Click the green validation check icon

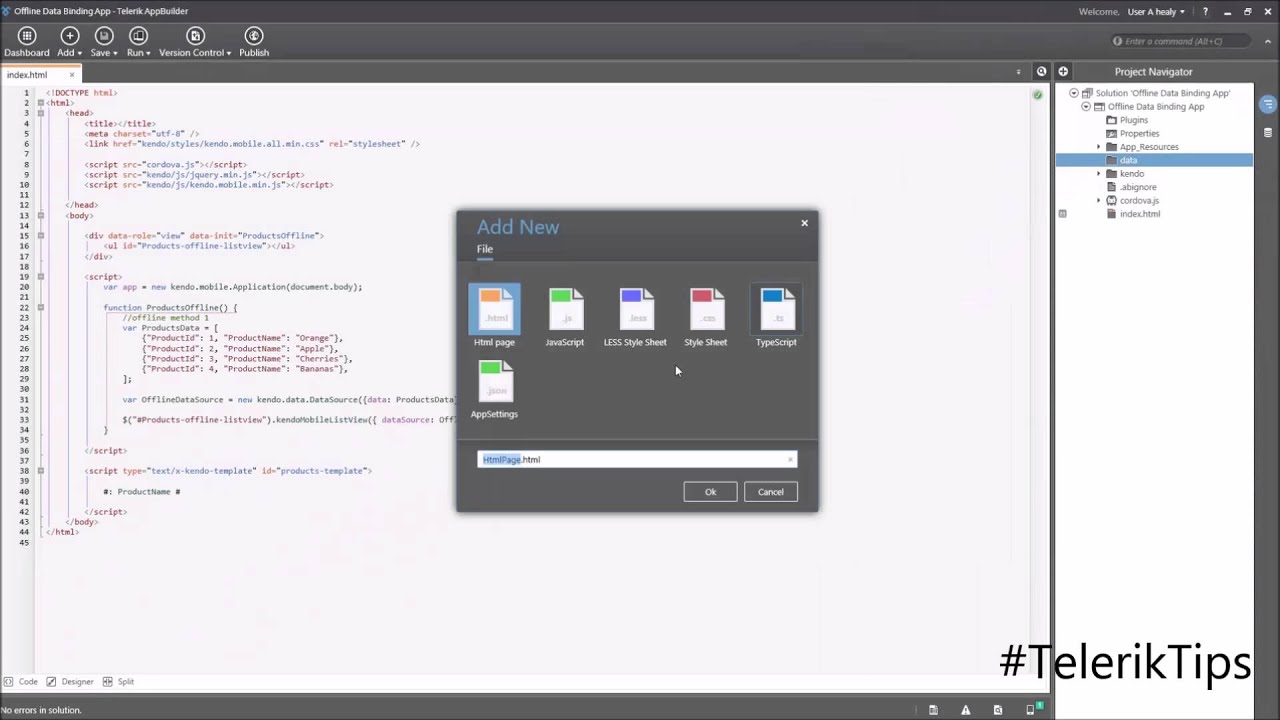(1037, 95)
